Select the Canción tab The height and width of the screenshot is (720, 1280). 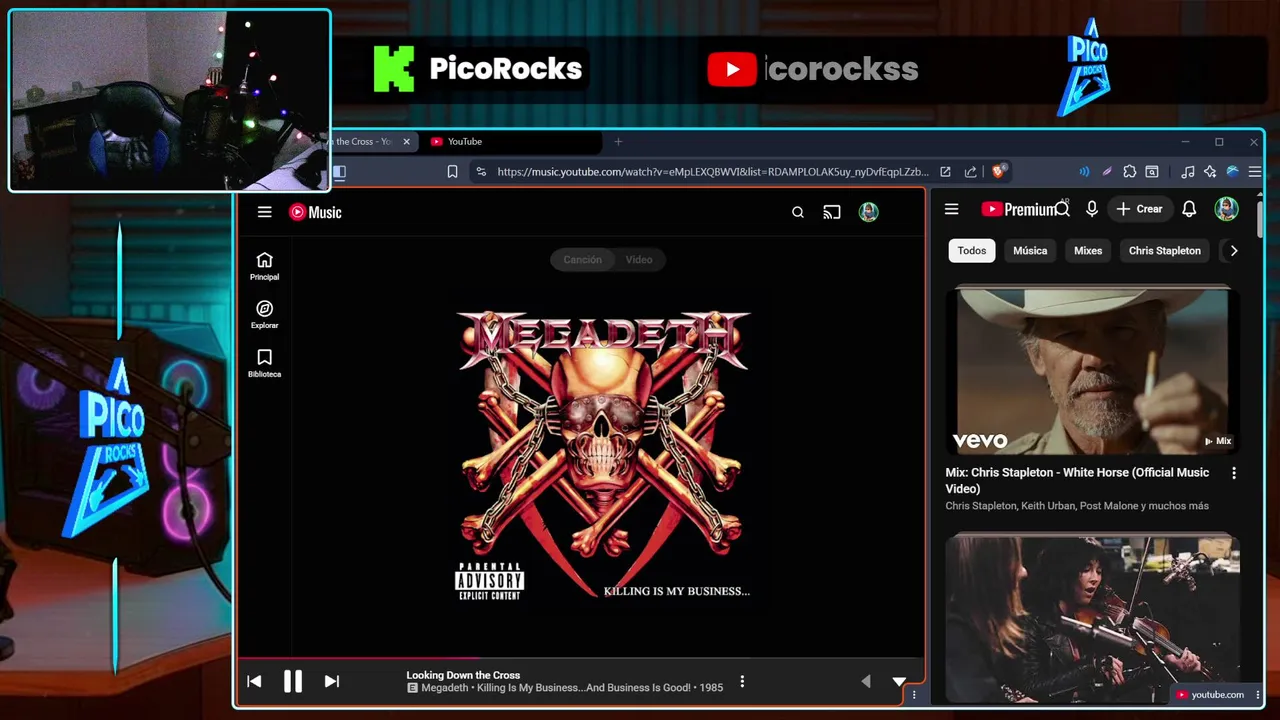coord(582,260)
